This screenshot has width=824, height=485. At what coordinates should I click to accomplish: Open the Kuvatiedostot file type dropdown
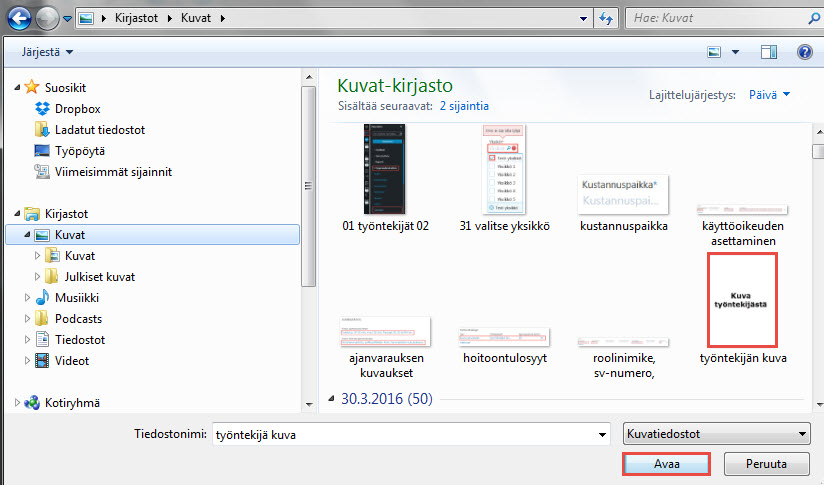pos(717,434)
